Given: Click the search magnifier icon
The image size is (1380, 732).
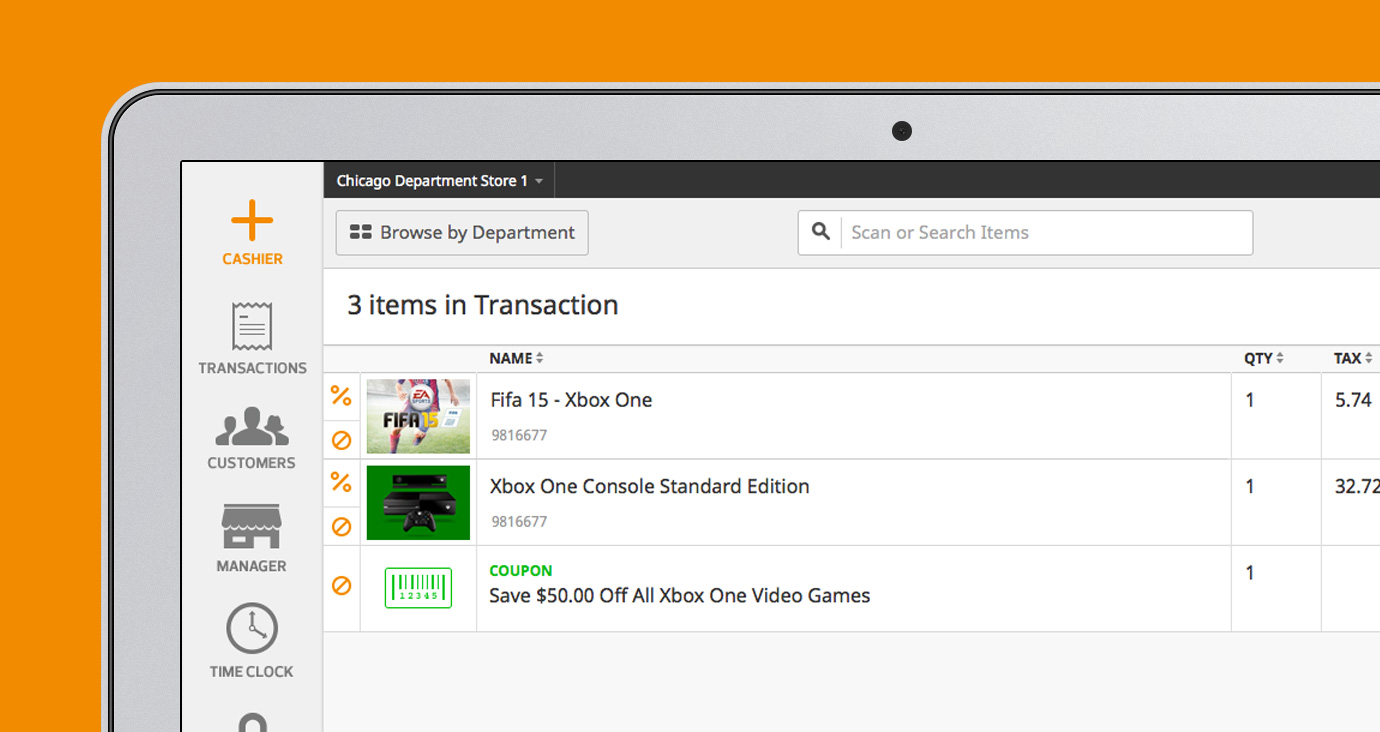Looking at the screenshot, I should click(821, 232).
